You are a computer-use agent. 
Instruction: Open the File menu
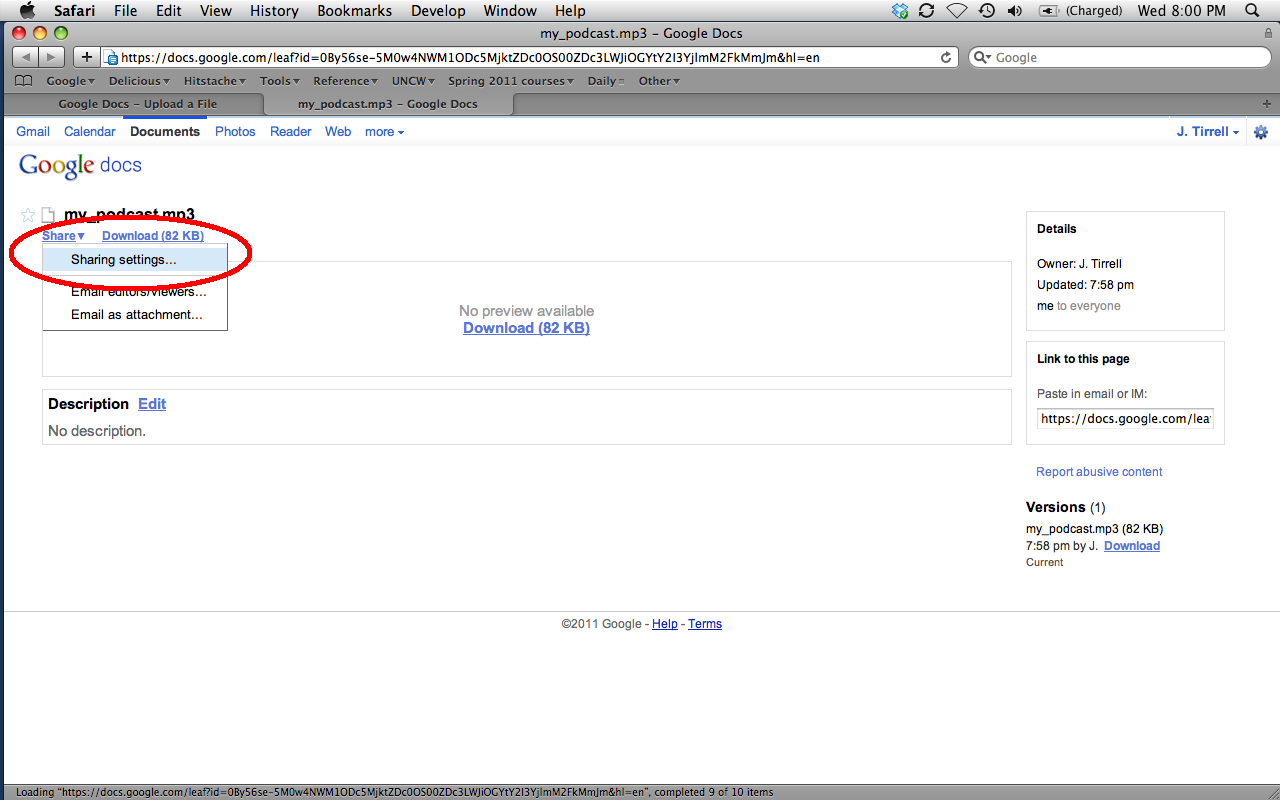click(126, 11)
